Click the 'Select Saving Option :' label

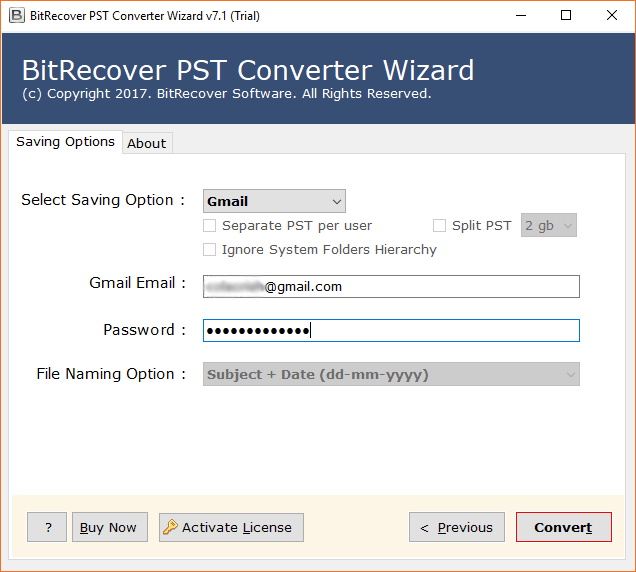point(103,200)
